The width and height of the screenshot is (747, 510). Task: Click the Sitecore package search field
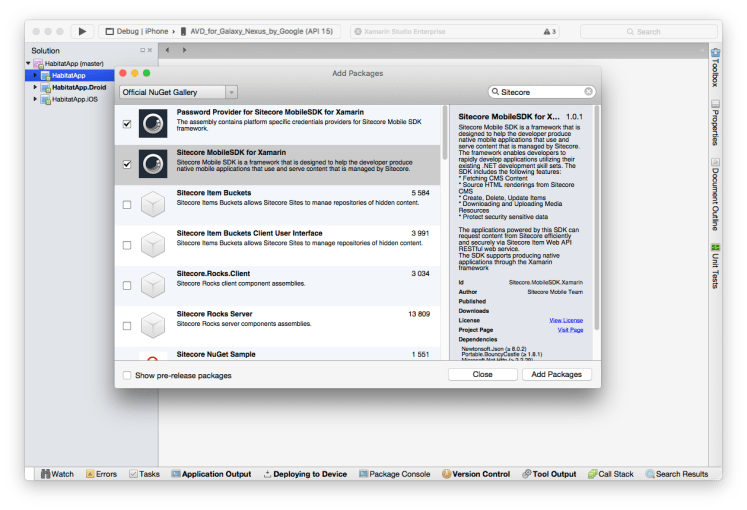(540, 92)
